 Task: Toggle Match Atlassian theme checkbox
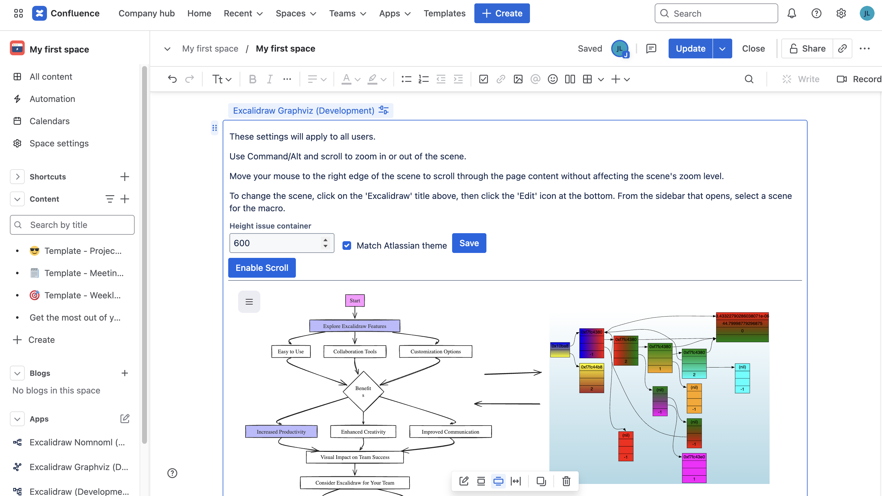(347, 246)
